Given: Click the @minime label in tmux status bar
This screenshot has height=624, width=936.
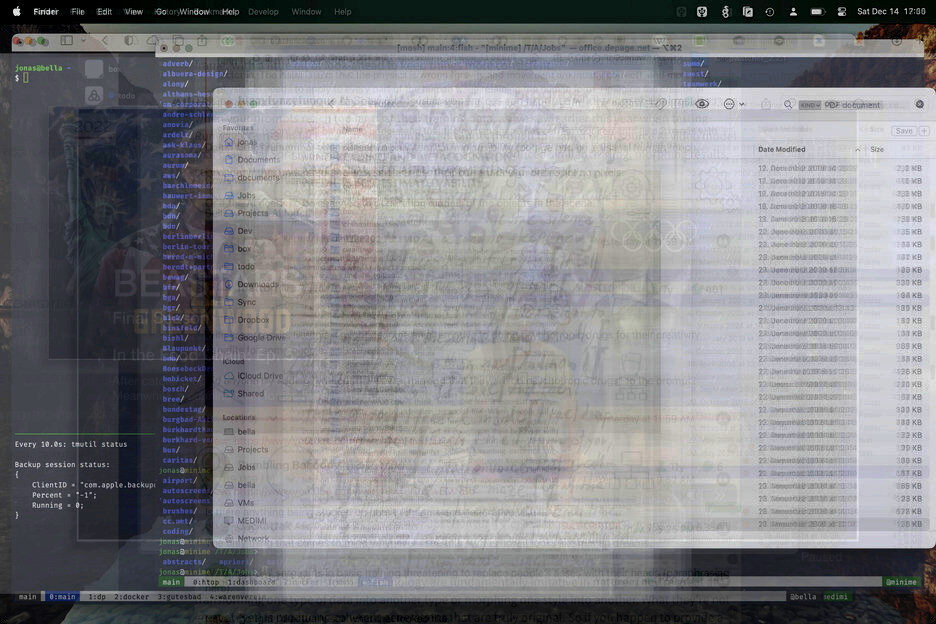Looking at the screenshot, I should [x=901, y=582].
